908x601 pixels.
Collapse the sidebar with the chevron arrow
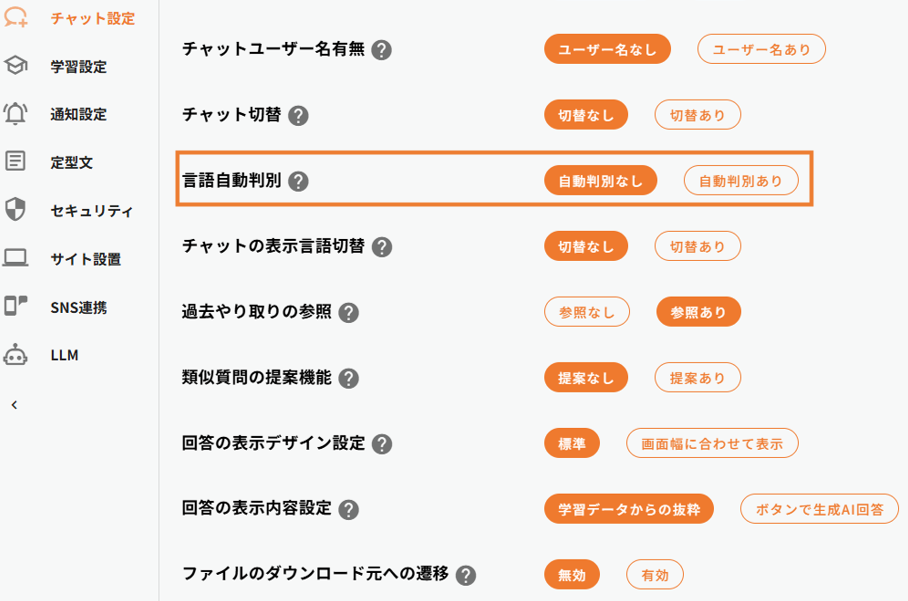(x=14, y=405)
